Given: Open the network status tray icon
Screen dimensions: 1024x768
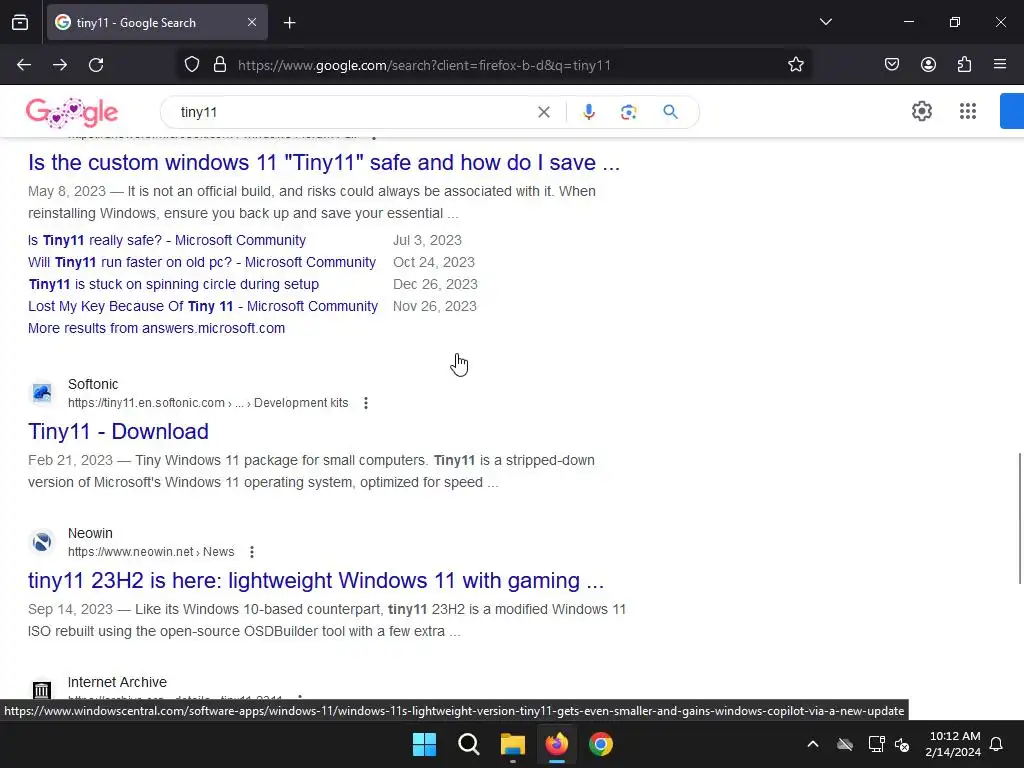Looking at the screenshot, I should pyautogui.click(x=876, y=744).
